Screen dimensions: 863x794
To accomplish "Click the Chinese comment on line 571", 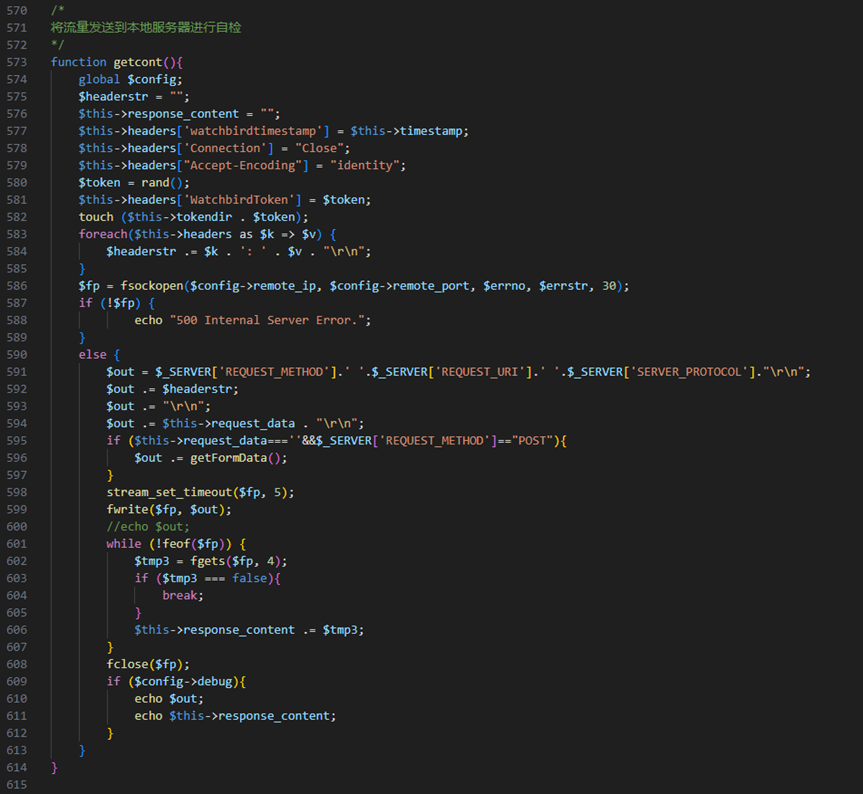I will click(x=146, y=28).
